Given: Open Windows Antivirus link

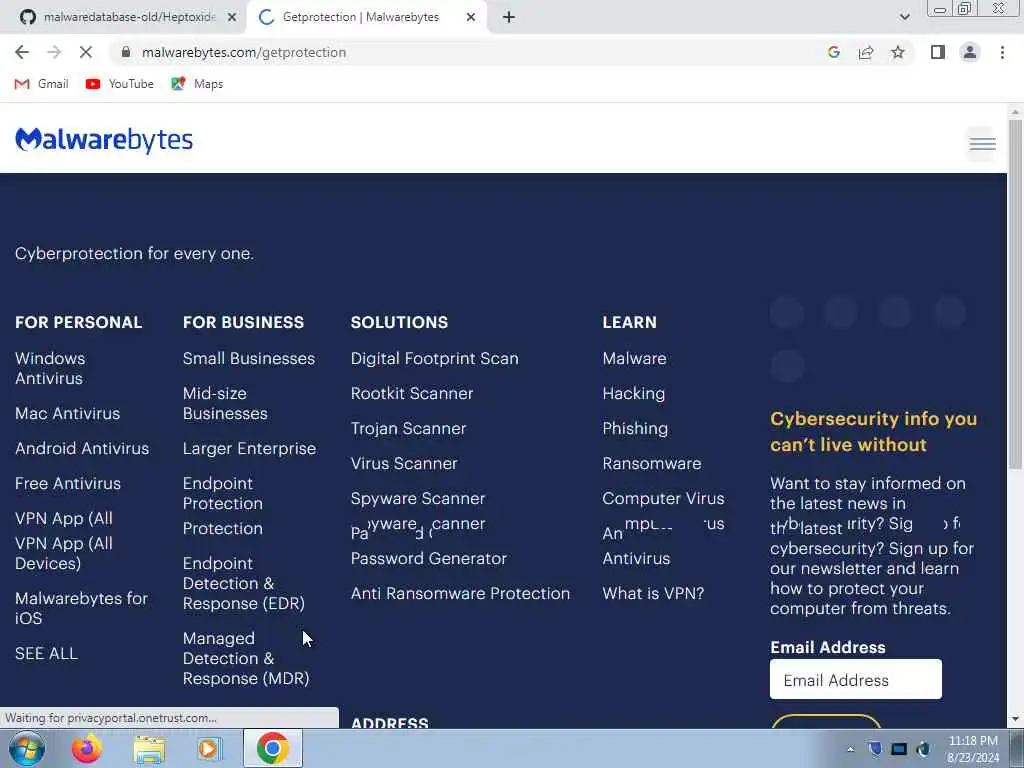Looking at the screenshot, I should tap(50, 368).
